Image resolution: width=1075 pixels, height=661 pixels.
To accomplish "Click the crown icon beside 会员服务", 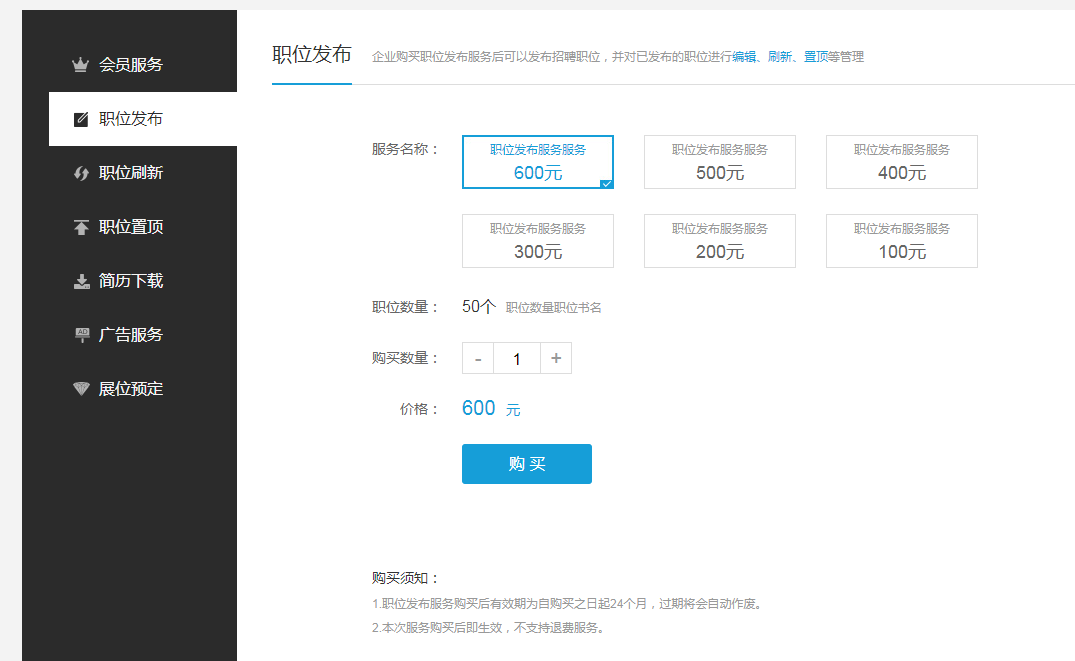I will [81, 65].
